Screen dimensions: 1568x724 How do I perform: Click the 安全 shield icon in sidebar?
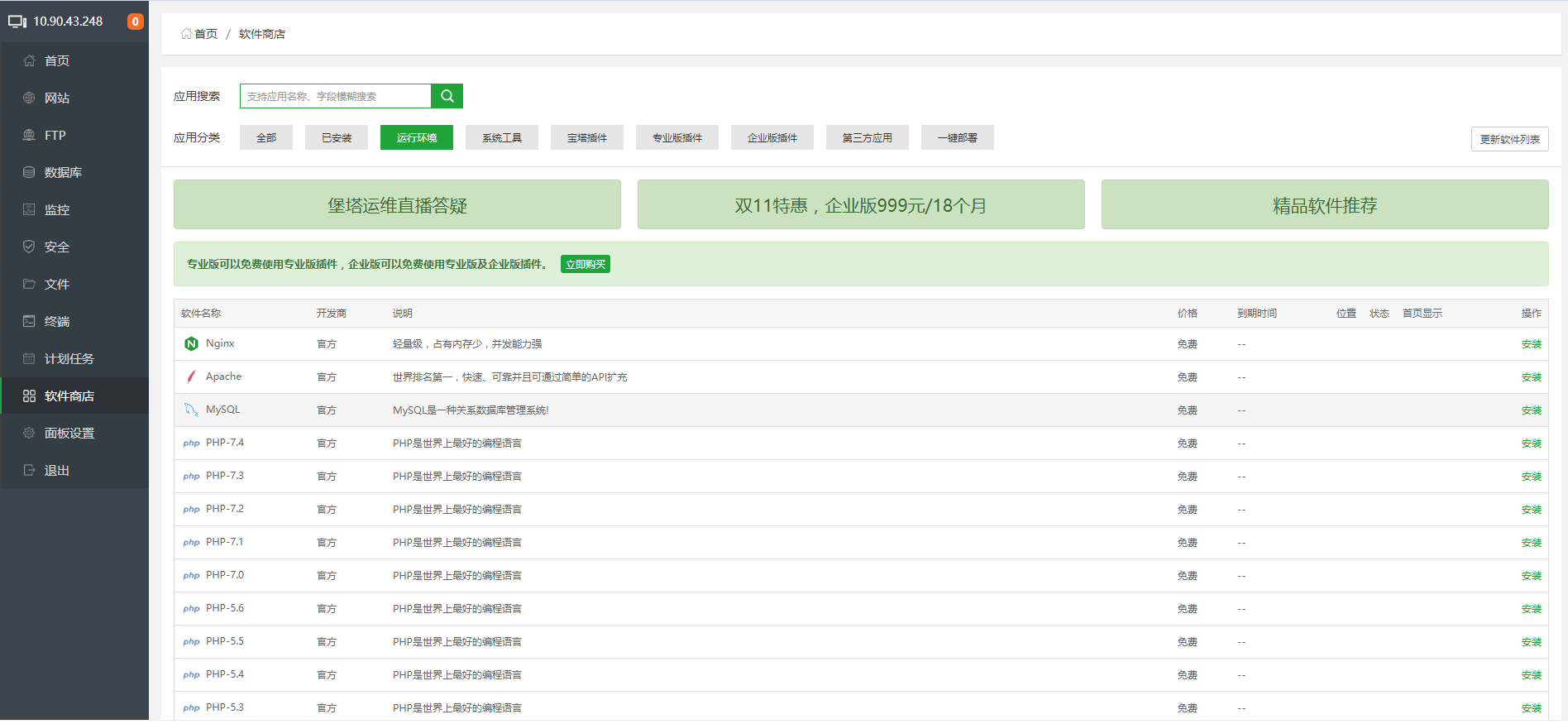29,247
